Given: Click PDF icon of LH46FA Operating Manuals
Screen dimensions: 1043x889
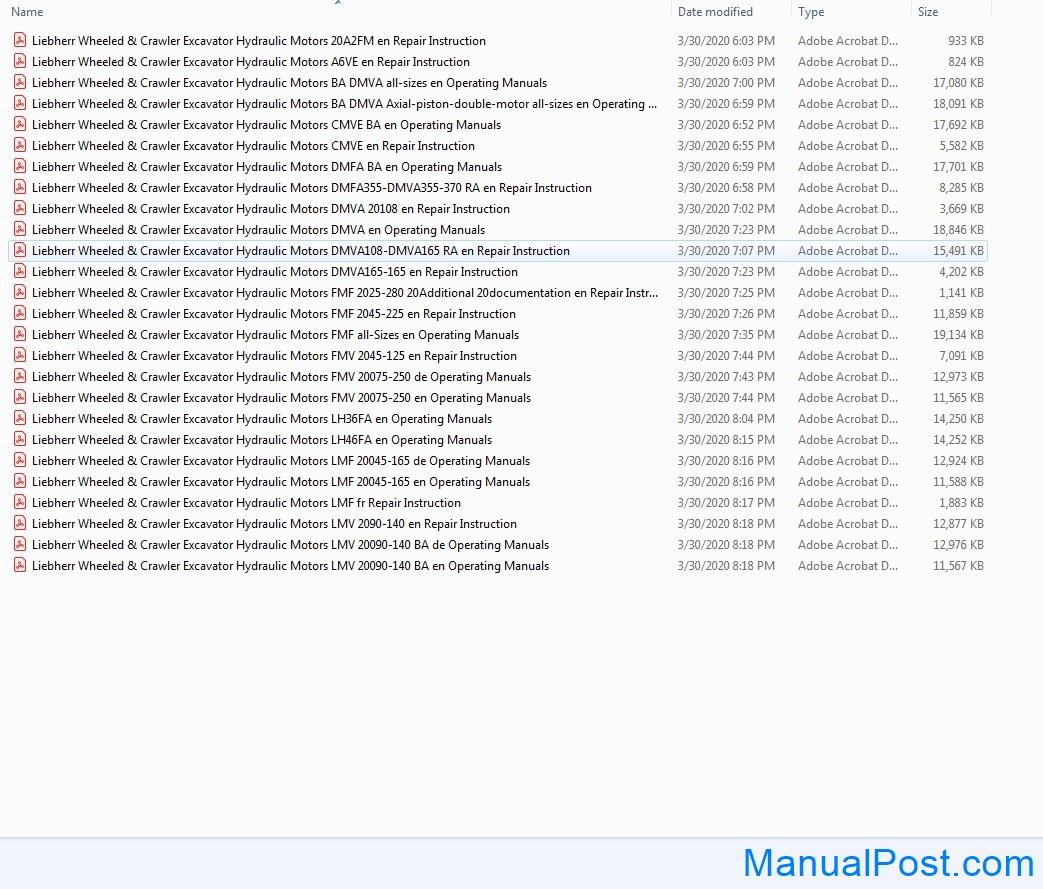Looking at the screenshot, I should click(20, 439).
